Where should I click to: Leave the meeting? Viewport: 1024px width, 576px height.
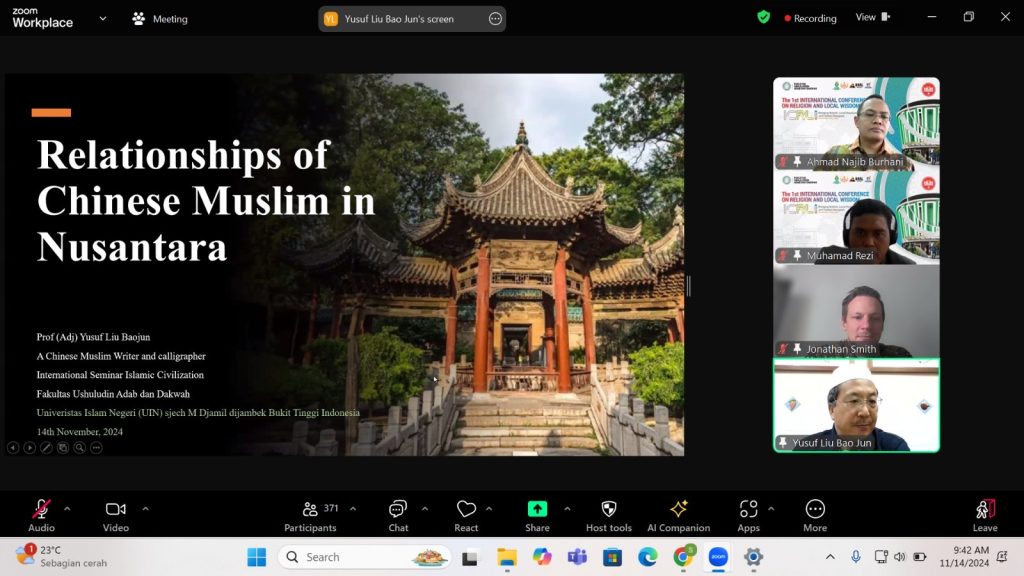click(985, 515)
